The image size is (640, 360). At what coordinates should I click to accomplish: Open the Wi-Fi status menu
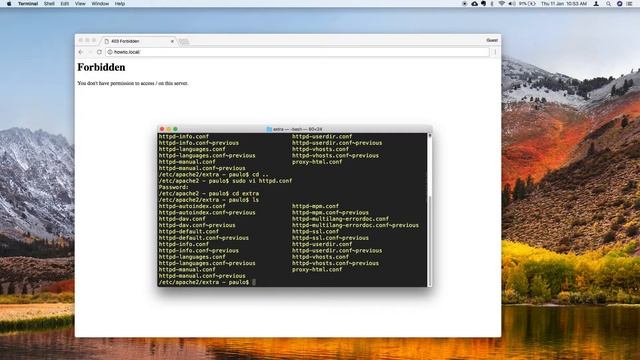point(502,4)
